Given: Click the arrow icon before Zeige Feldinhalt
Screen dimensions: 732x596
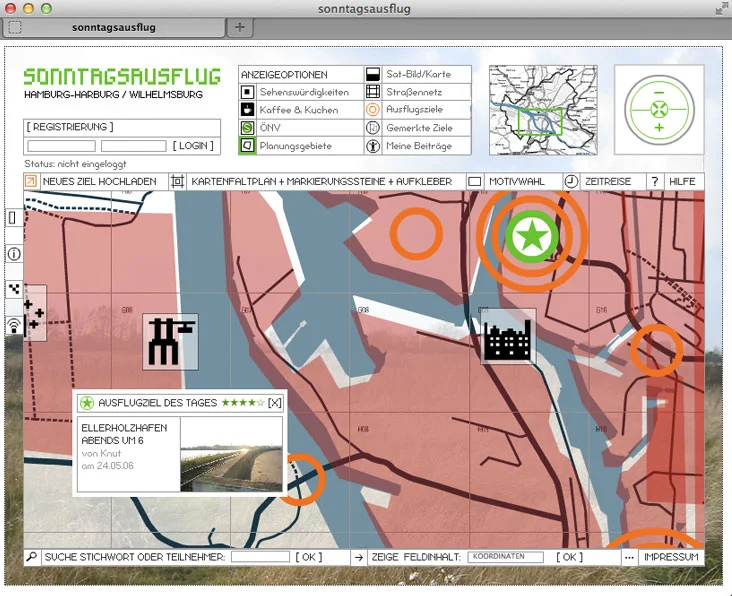Looking at the screenshot, I should point(359,557).
